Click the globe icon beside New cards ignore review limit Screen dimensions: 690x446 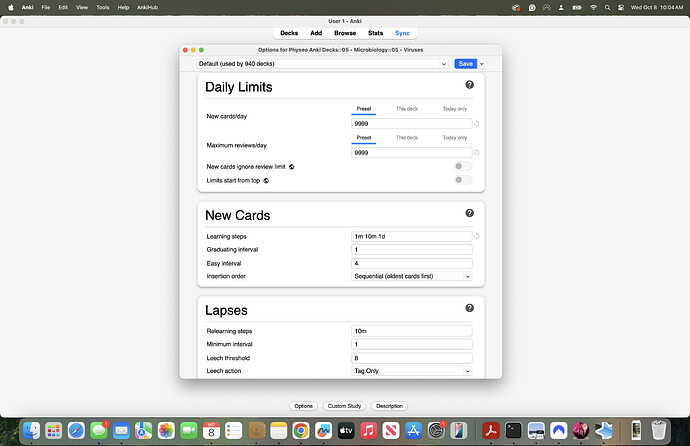click(291, 167)
